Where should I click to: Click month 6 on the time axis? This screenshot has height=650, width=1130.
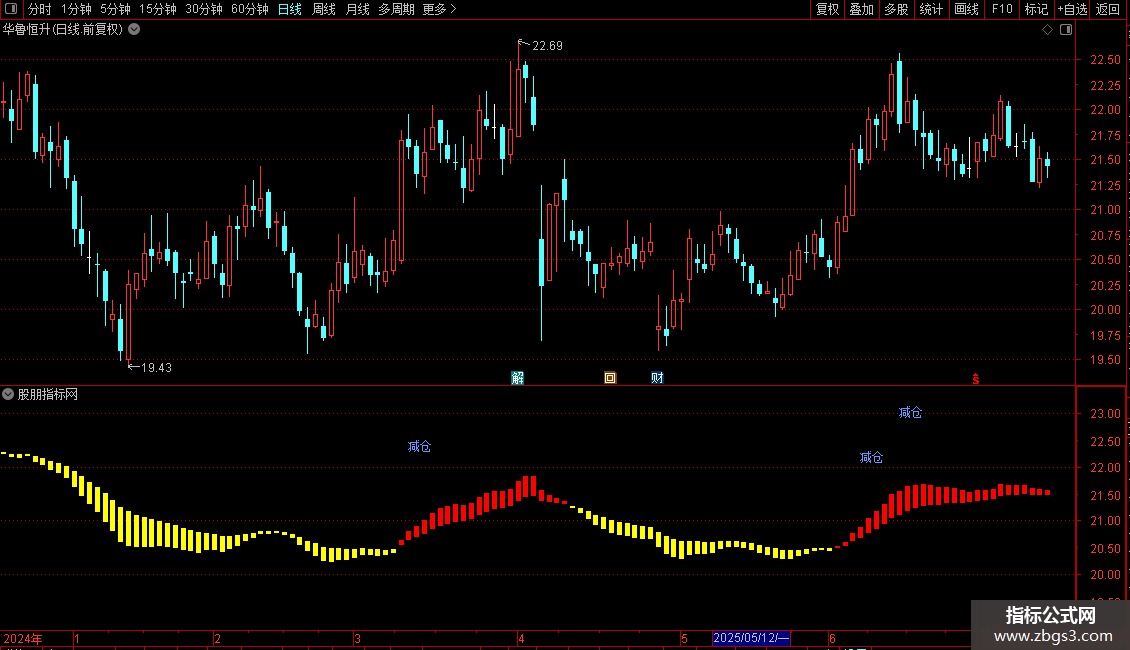832,639
